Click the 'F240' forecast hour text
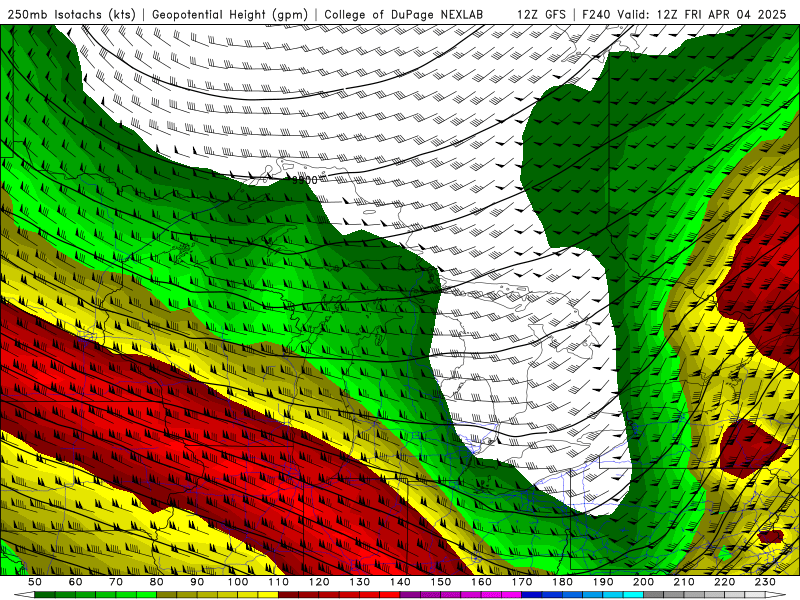The height and width of the screenshot is (600, 800). [x=596, y=15]
